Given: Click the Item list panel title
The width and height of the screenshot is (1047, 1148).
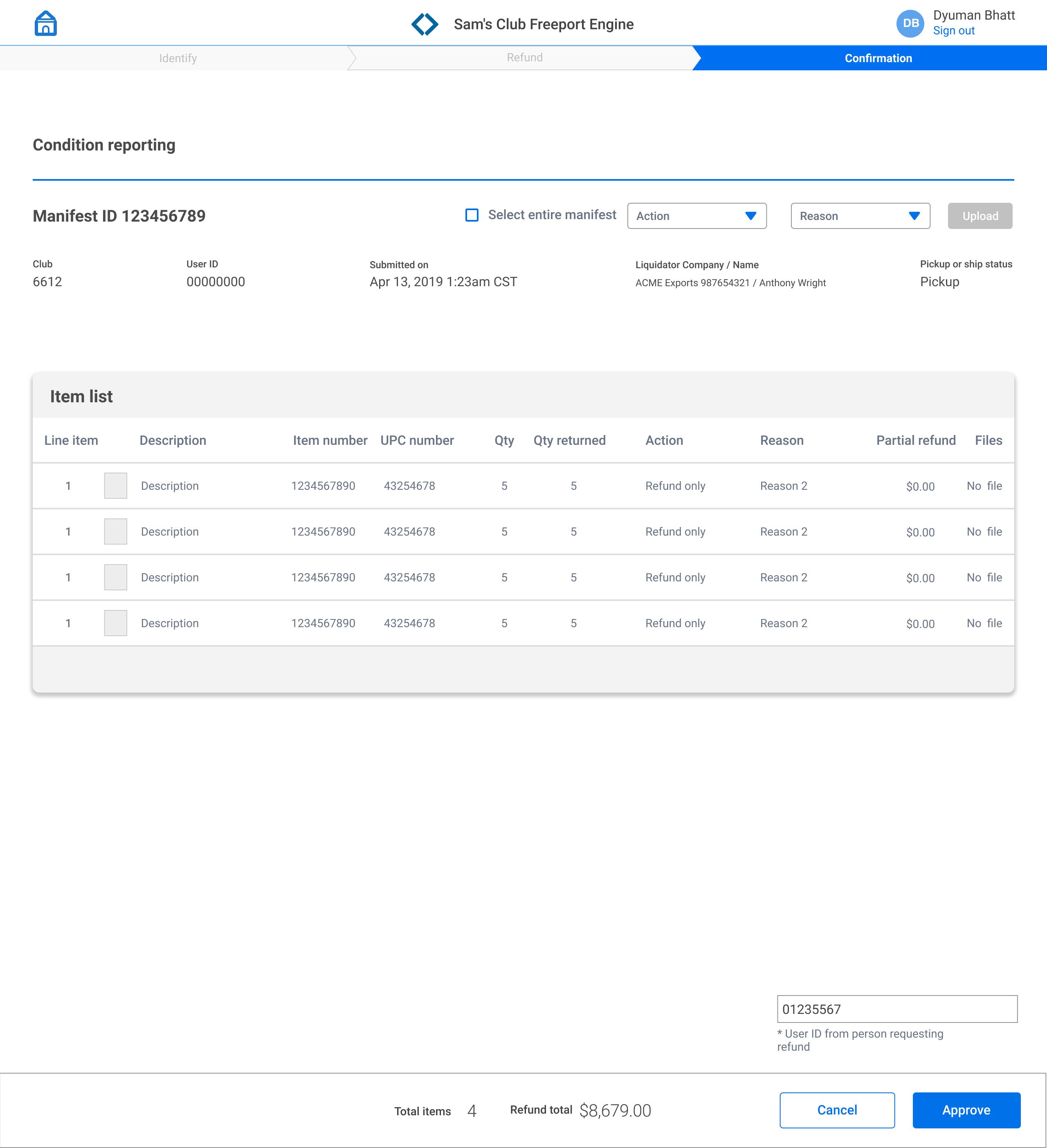Looking at the screenshot, I should 81,396.
